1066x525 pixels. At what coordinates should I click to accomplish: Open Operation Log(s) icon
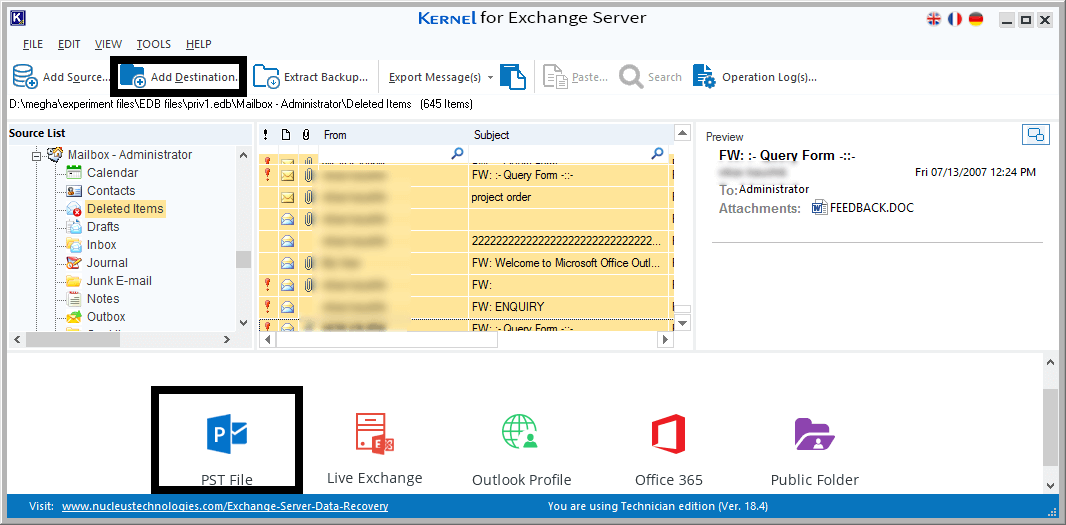704,77
